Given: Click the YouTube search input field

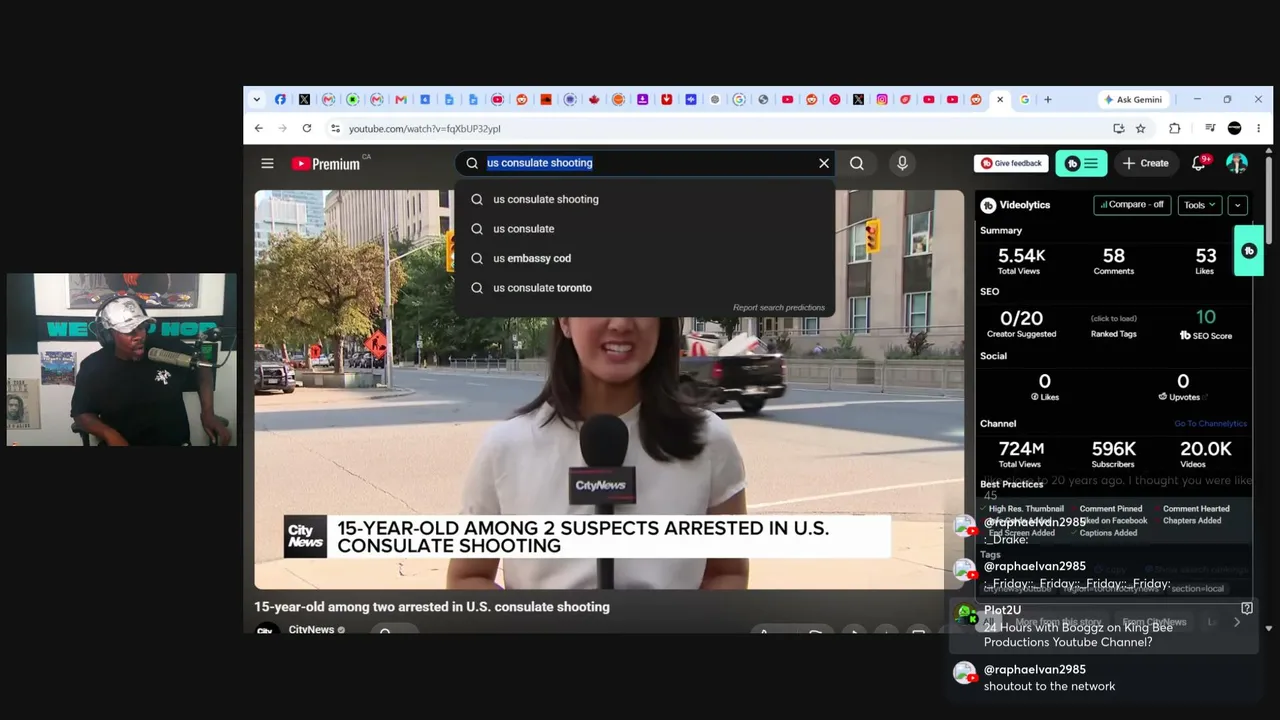Looking at the screenshot, I should (x=647, y=163).
